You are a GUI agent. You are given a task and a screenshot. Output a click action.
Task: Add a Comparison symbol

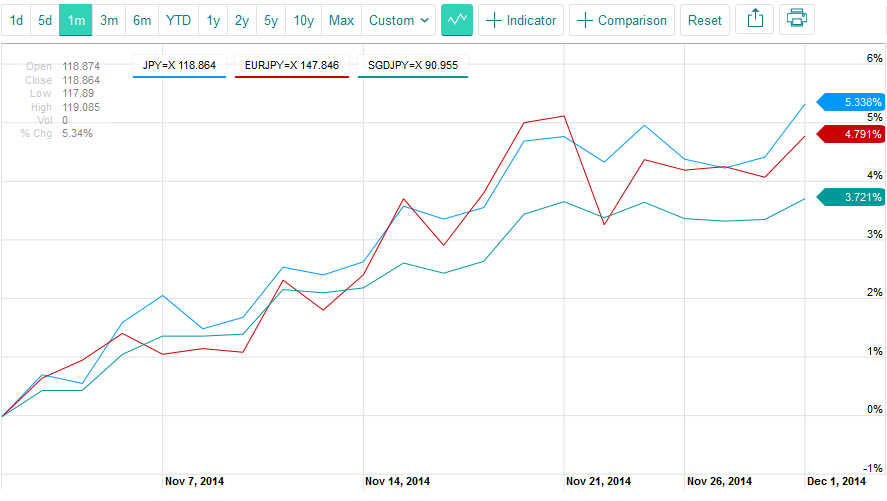[622, 20]
